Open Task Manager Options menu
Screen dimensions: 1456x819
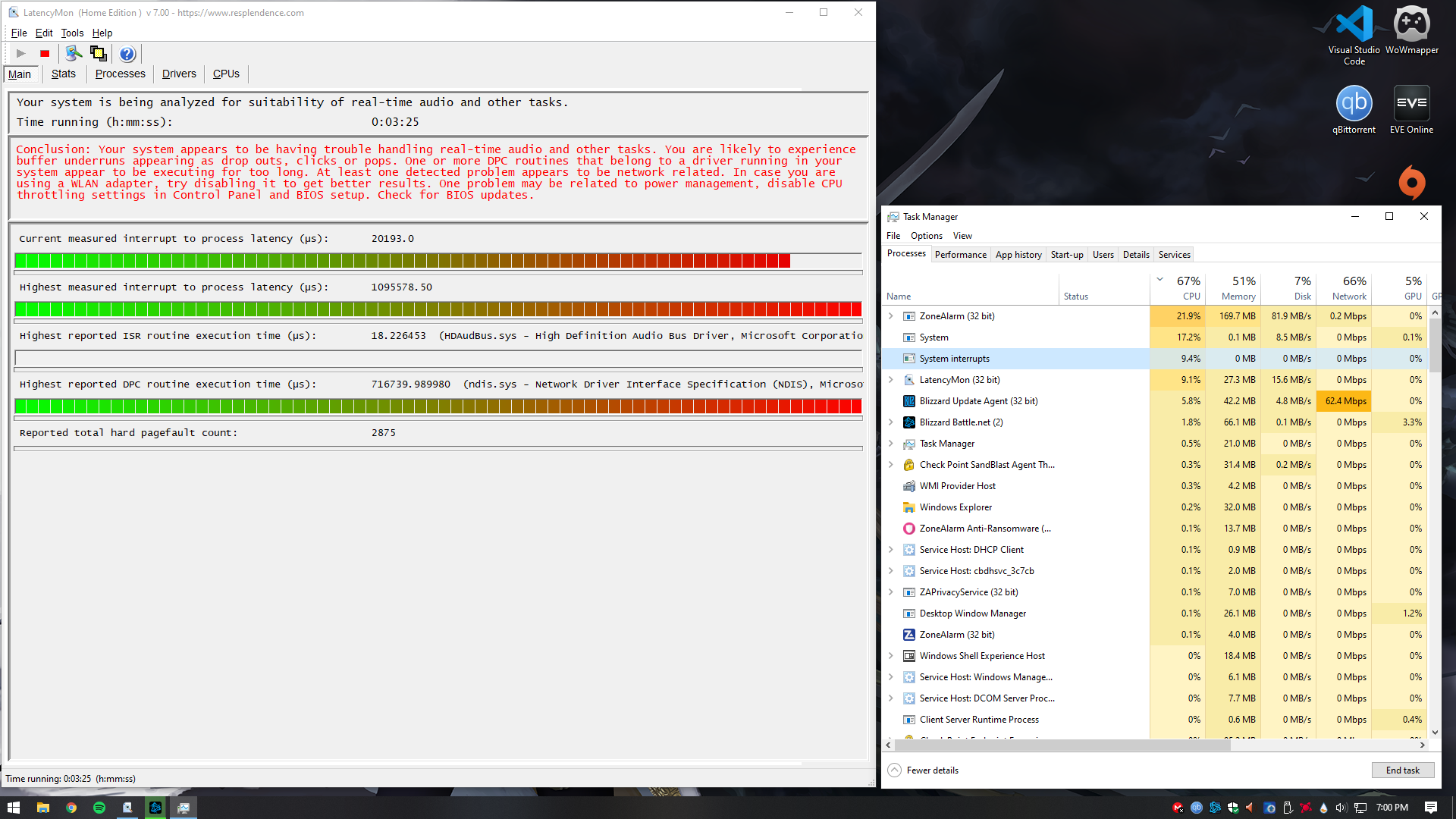pyautogui.click(x=926, y=236)
